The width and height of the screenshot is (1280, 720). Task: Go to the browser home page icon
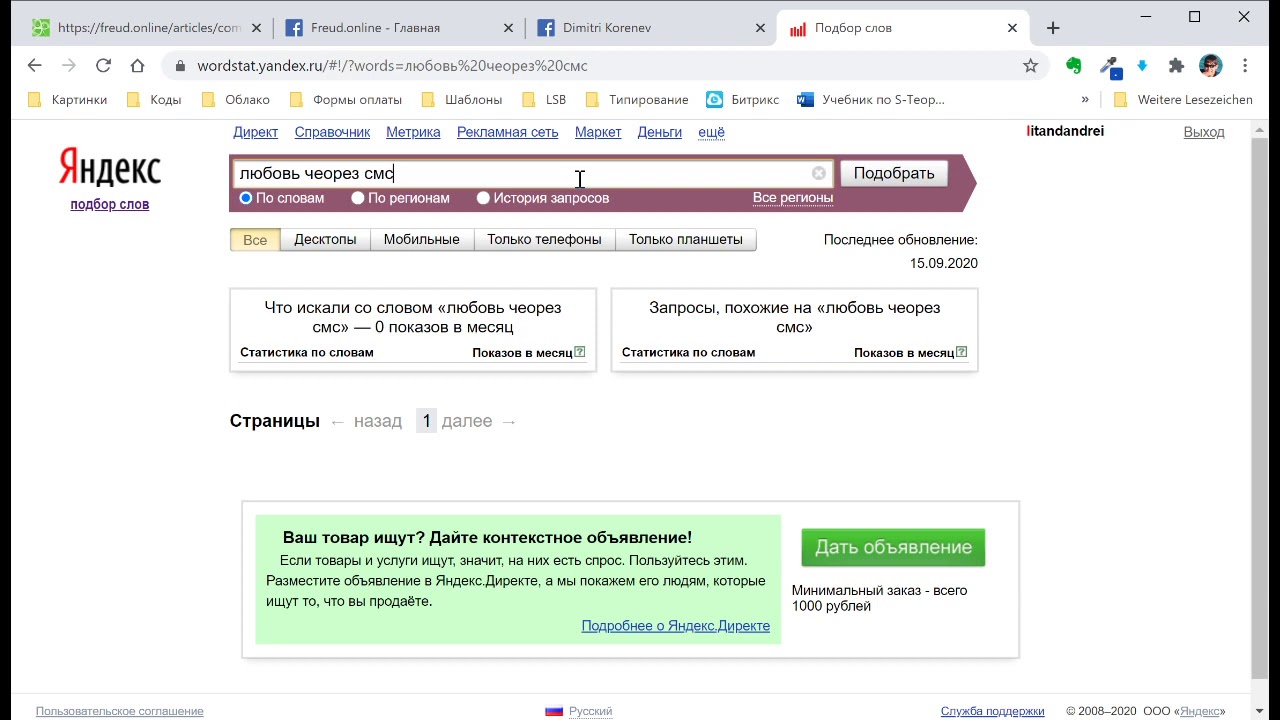[x=137, y=66]
